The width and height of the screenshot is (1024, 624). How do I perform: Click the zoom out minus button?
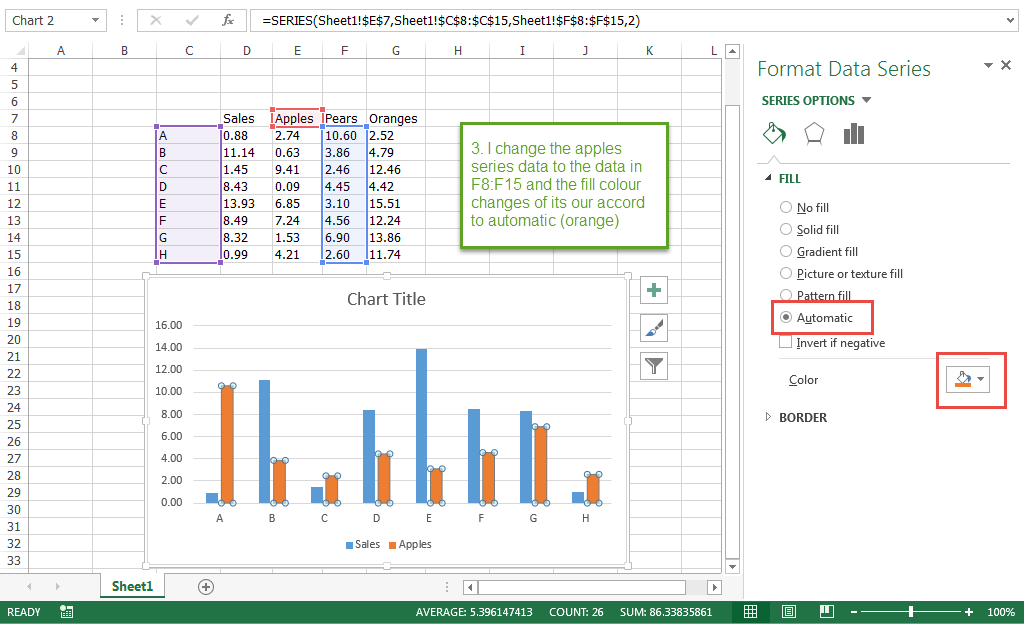[x=854, y=612]
